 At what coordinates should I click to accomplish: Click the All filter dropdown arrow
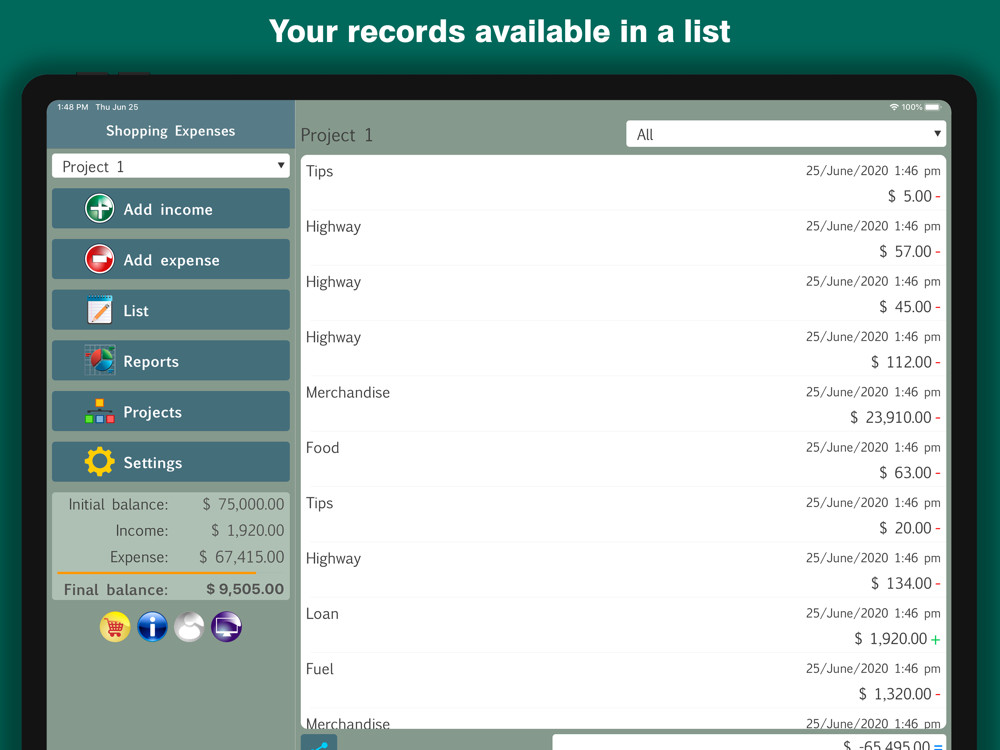937,134
